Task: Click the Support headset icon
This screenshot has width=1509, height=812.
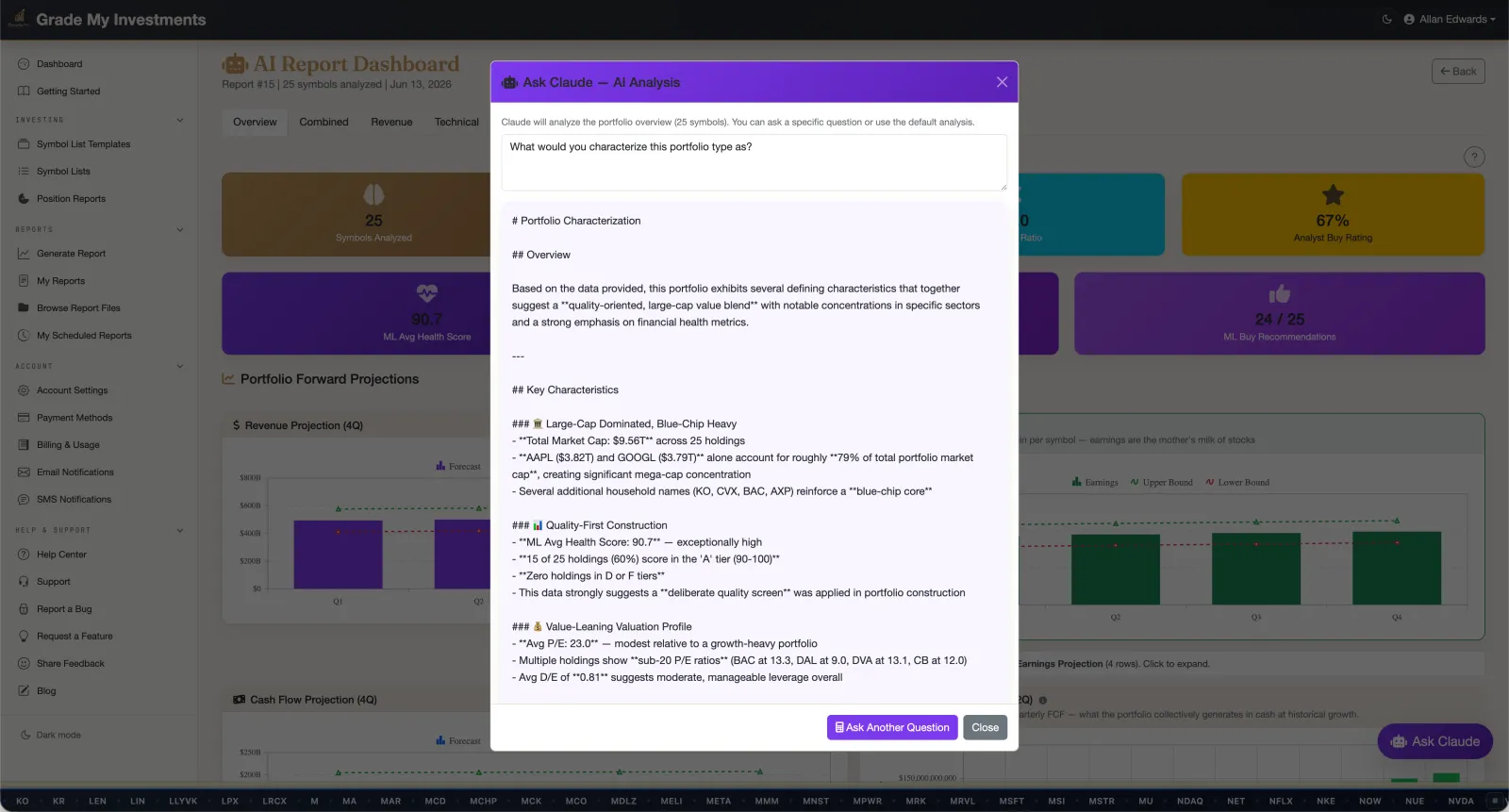Action: point(24,582)
